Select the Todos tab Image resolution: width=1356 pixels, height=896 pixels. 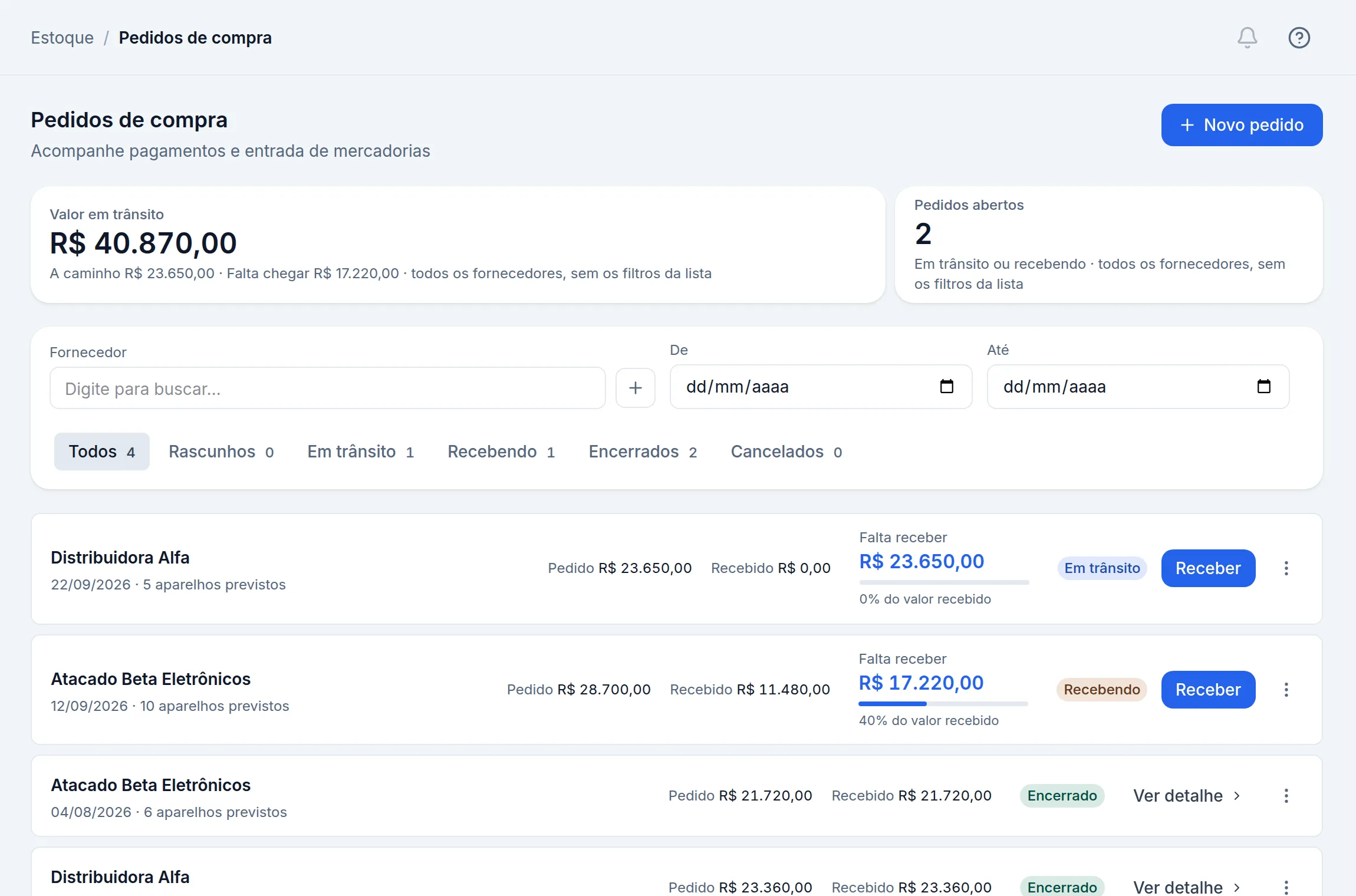pos(101,452)
